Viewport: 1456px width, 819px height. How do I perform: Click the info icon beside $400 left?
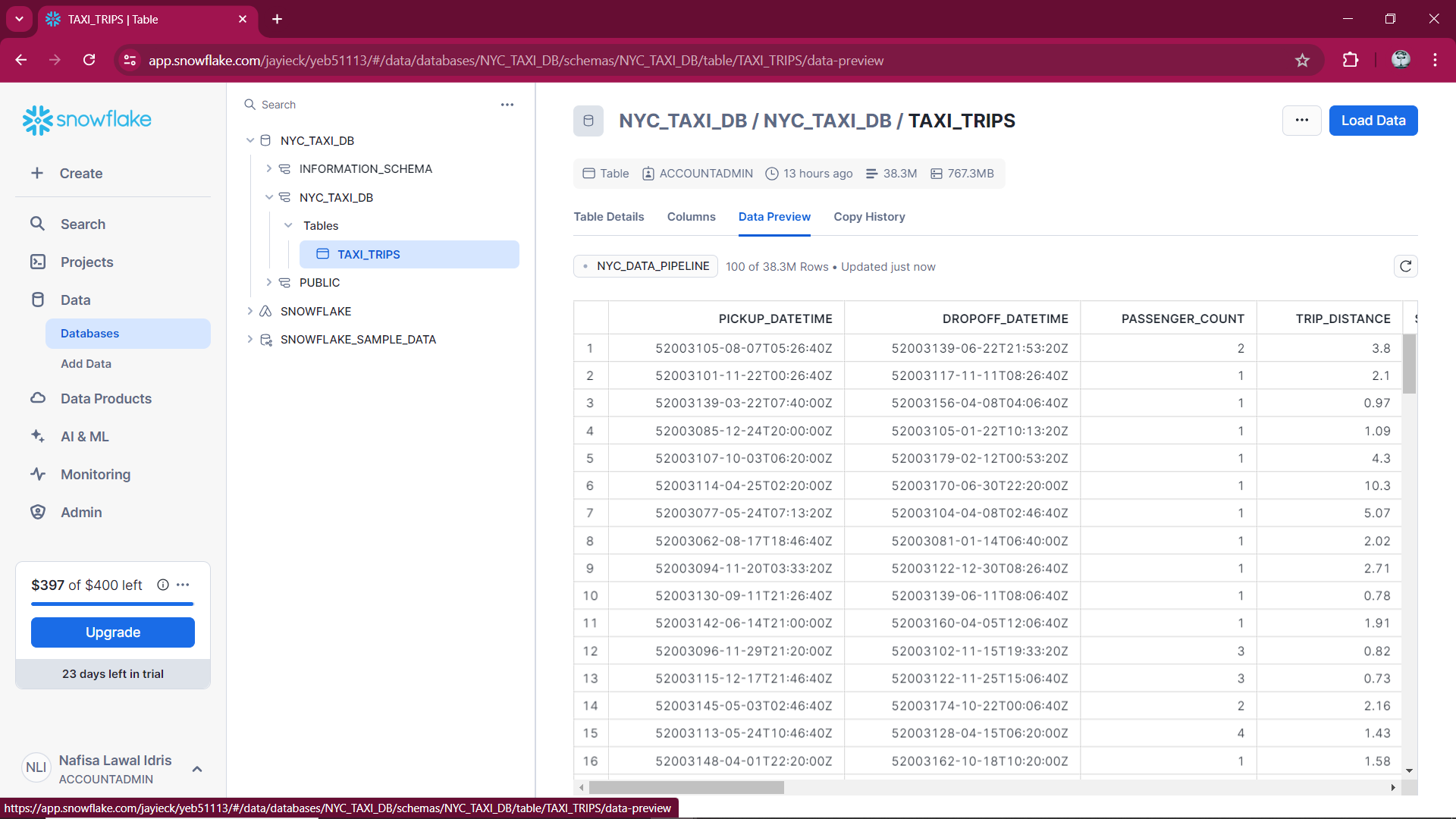coord(162,585)
